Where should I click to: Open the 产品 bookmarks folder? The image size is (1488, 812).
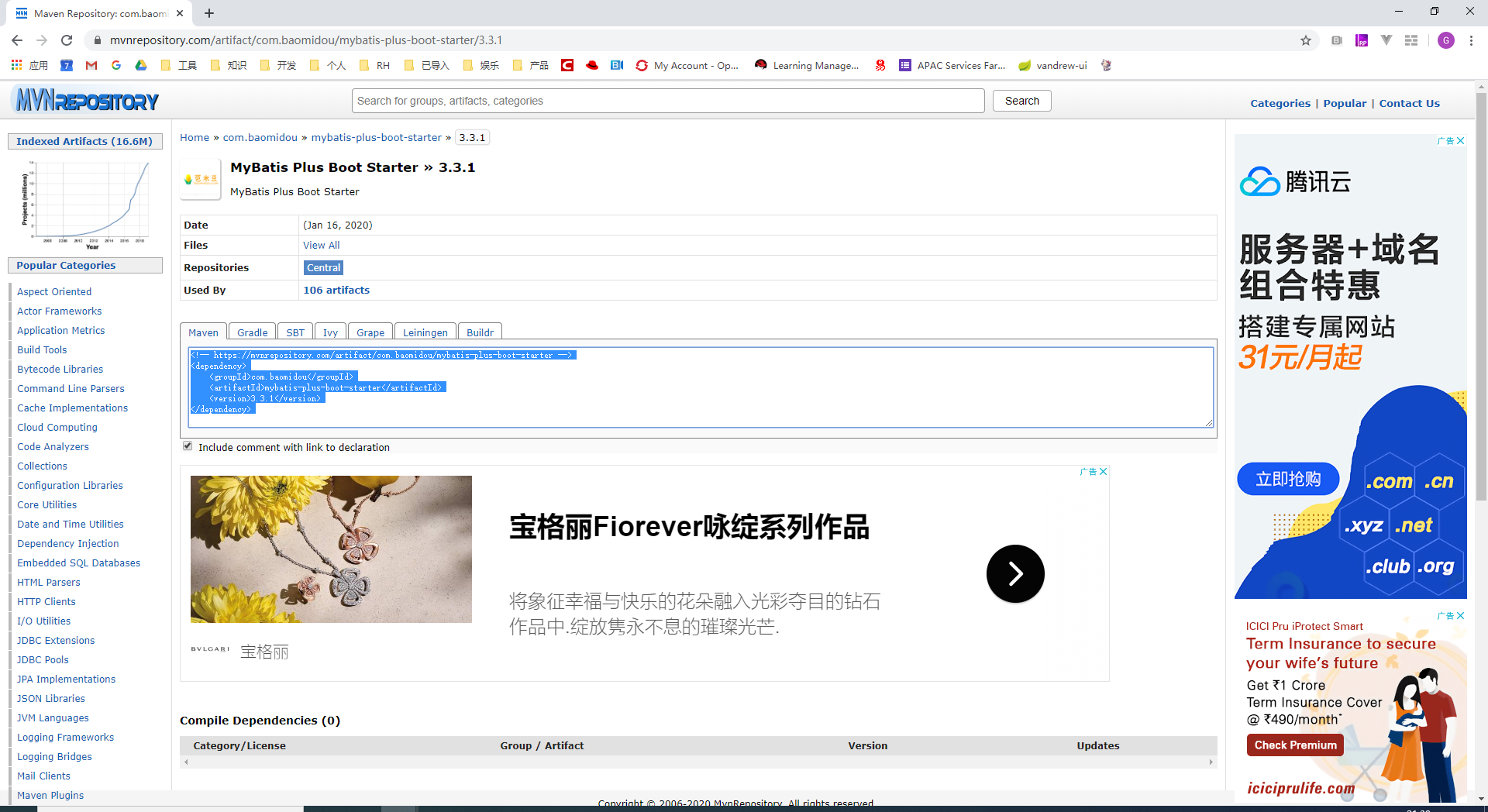coord(531,65)
